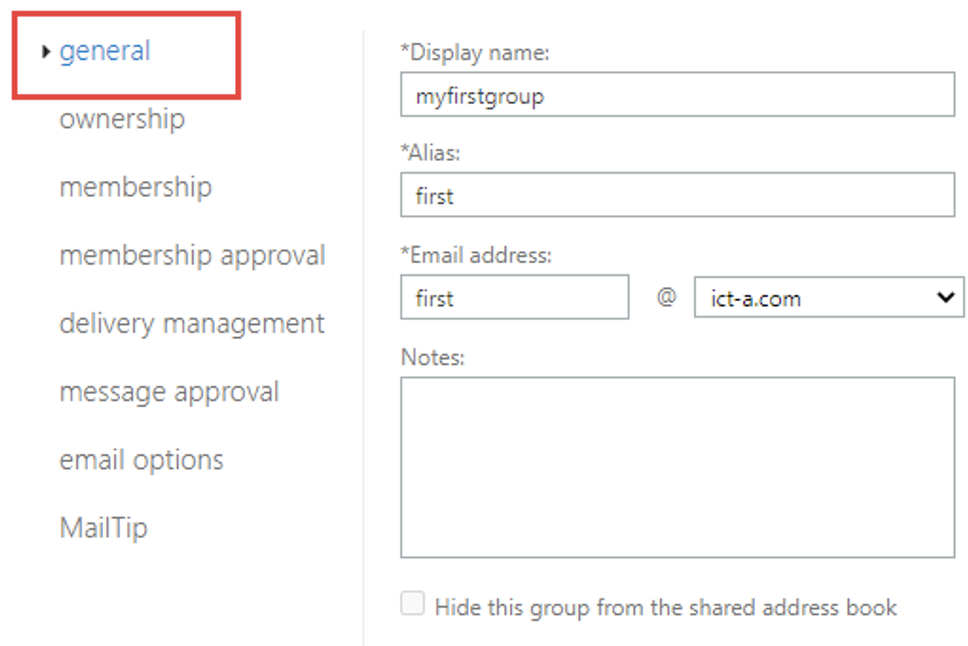Switch to message approval section

pyautogui.click(x=169, y=391)
